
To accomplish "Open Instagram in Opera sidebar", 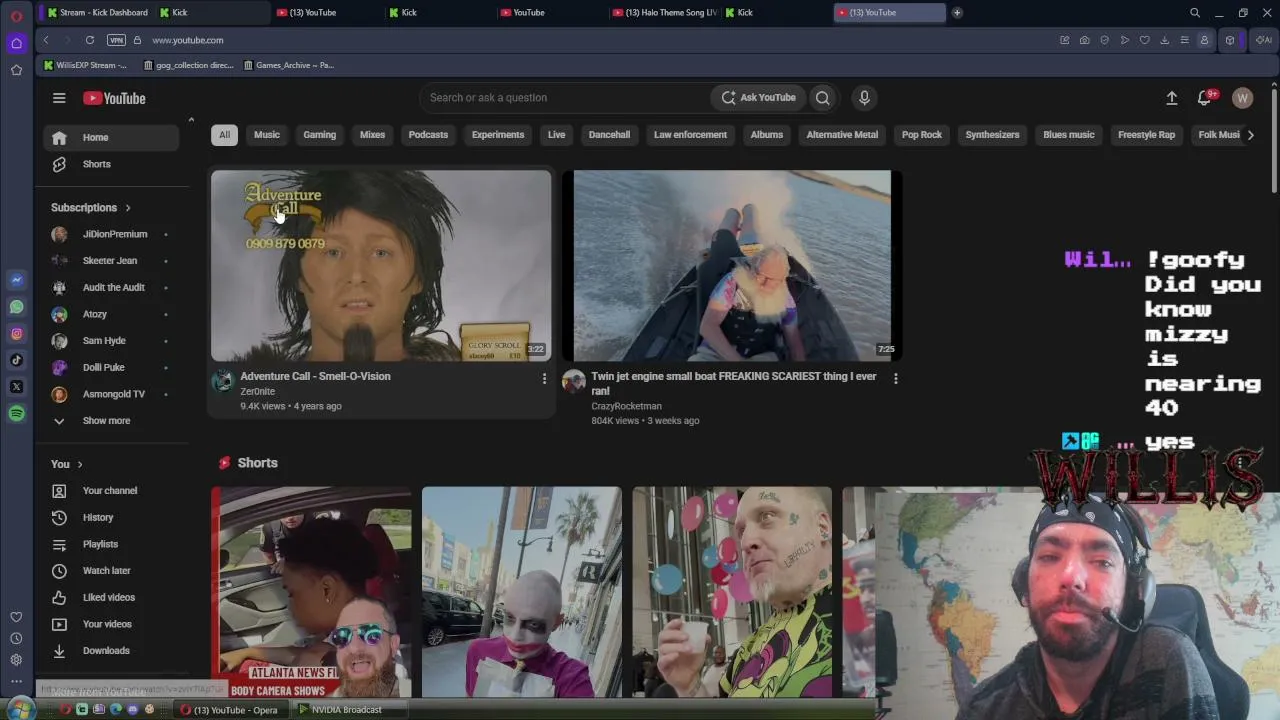I will tap(16, 334).
